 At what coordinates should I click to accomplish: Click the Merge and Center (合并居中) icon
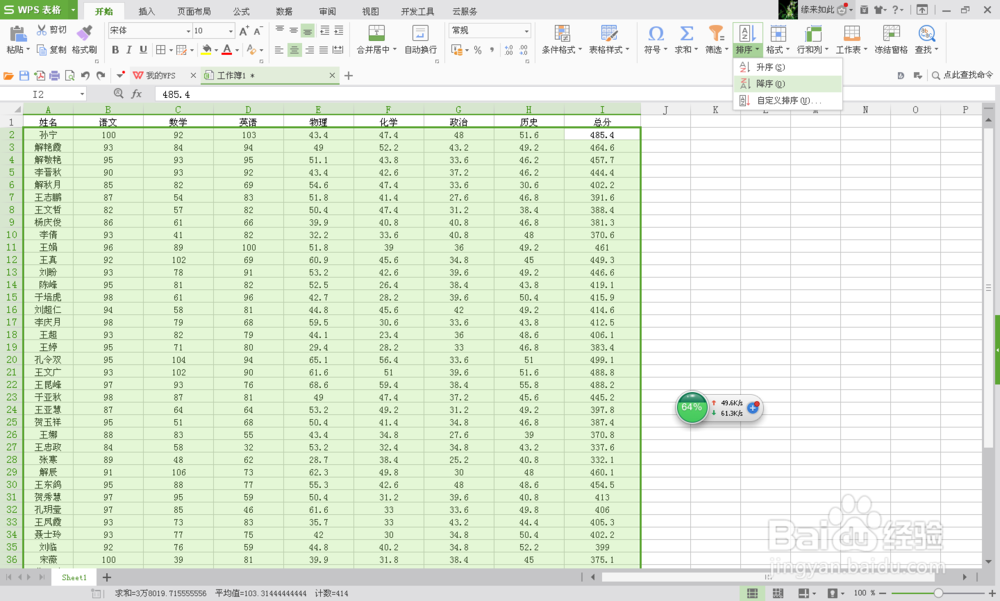376,33
